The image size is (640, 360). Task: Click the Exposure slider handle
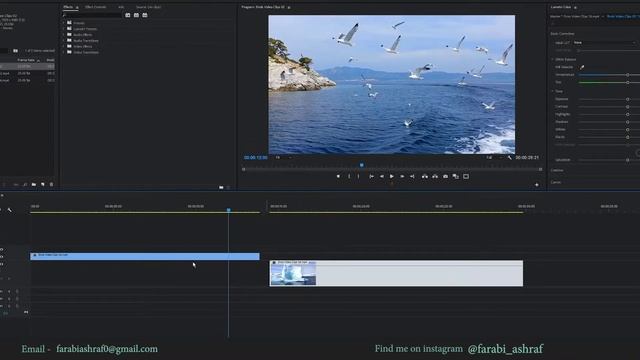(x=628, y=99)
